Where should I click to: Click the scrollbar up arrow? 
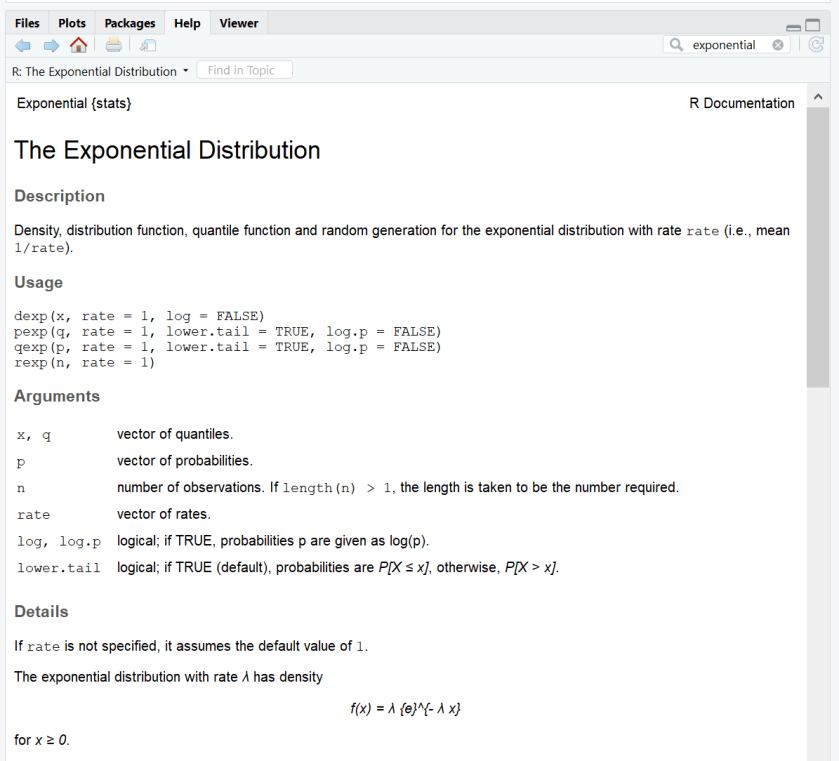pyautogui.click(x=818, y=94)
